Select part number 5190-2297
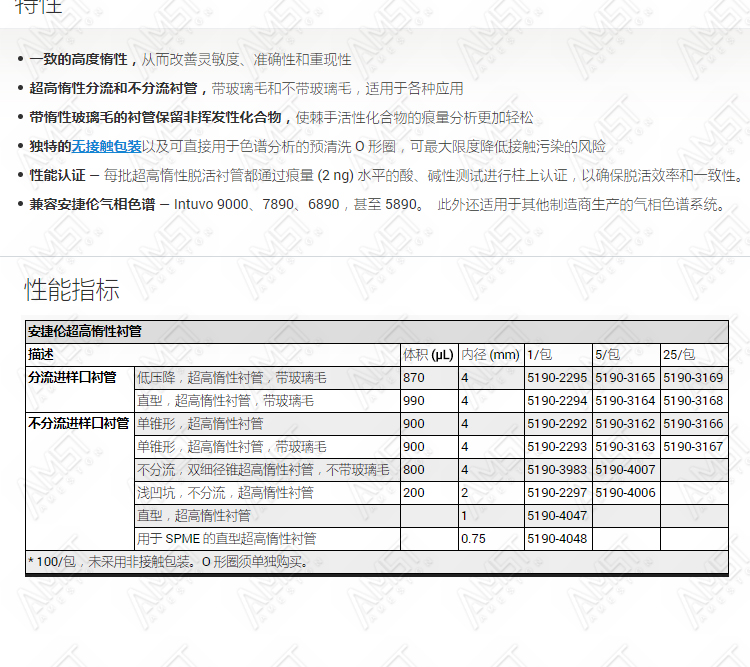The height and width of the screenshot is (667, 750). (x=557, y=493)
